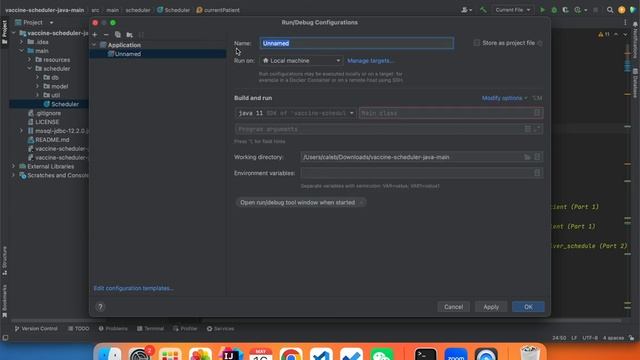
Task: Expand the Program arguments field icon
Action: tap(538, 129)
